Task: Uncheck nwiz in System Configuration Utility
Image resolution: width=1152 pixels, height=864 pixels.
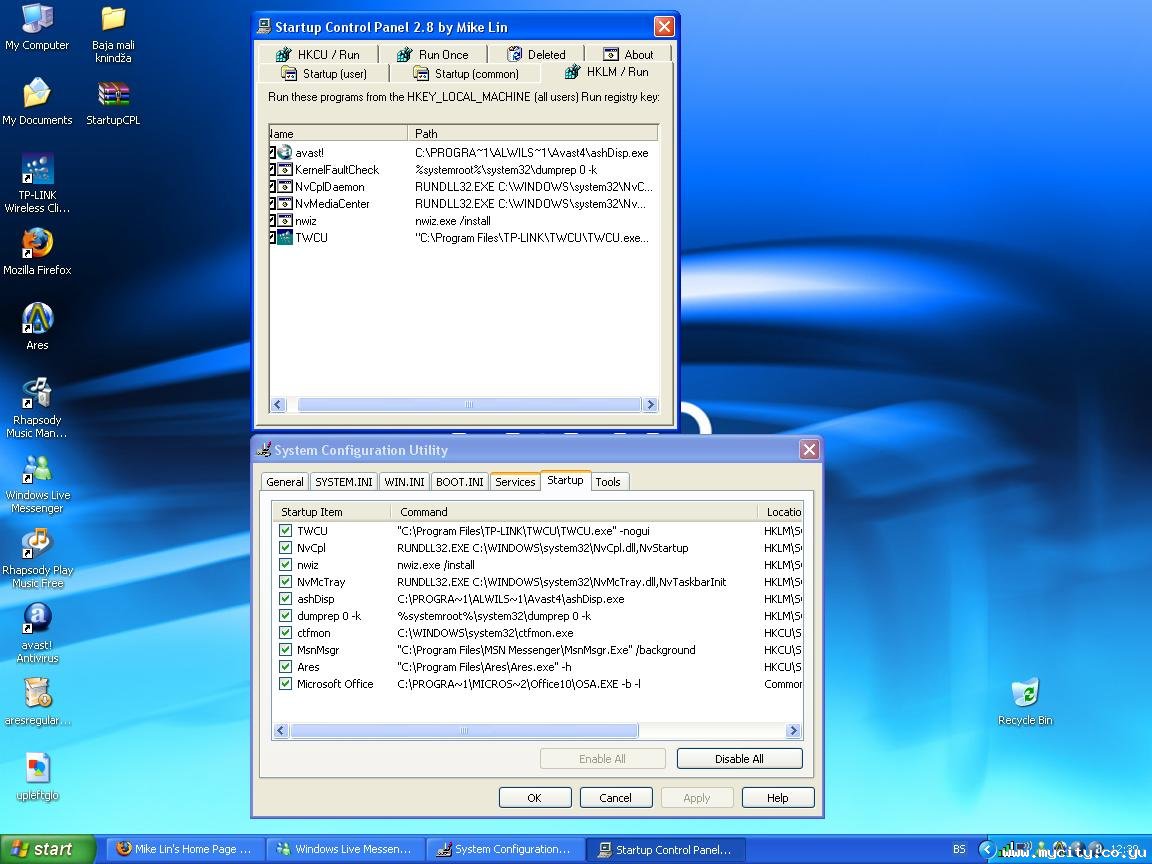Action: point(285,564)
